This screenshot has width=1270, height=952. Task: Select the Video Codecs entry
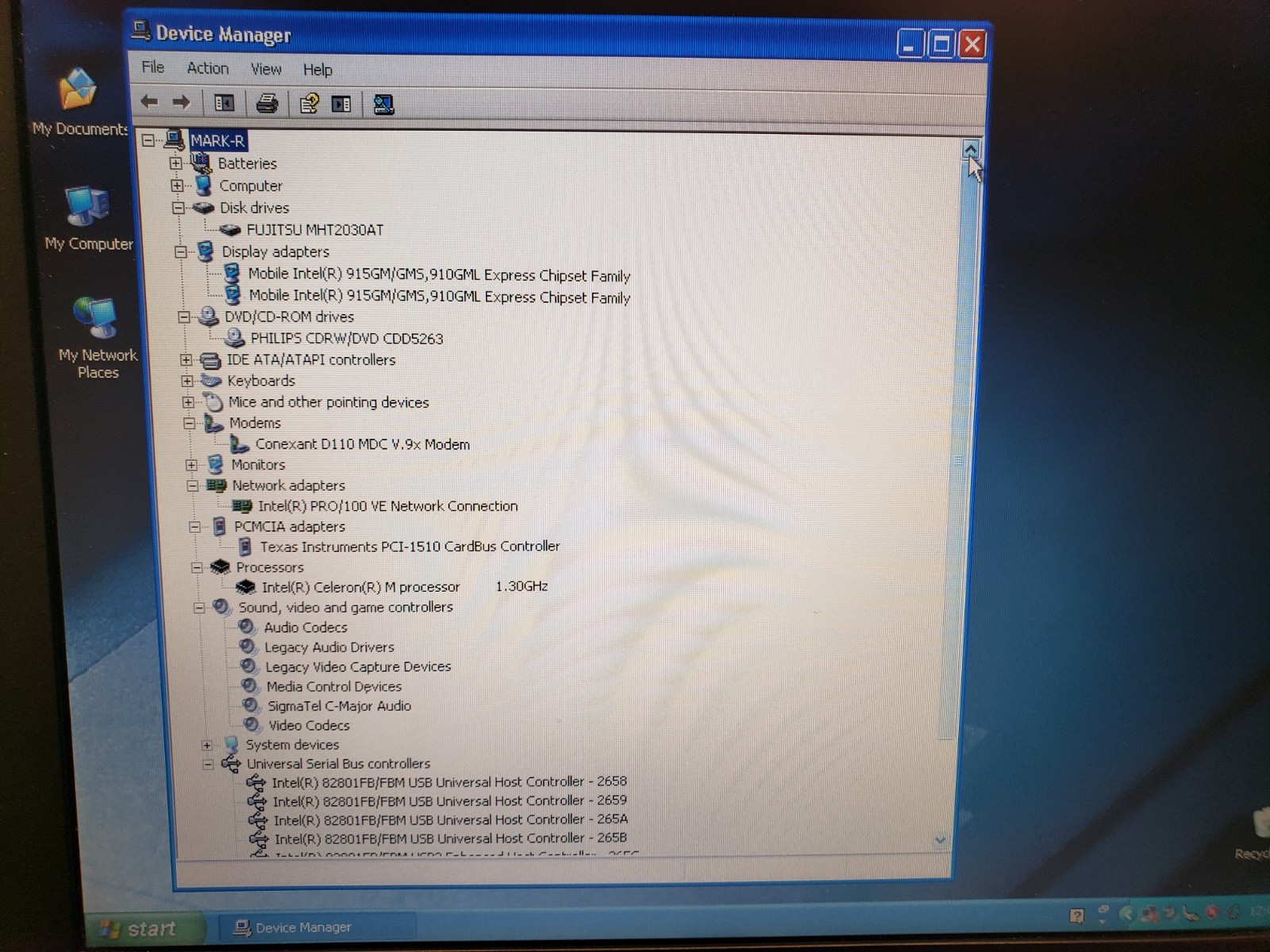309,726
